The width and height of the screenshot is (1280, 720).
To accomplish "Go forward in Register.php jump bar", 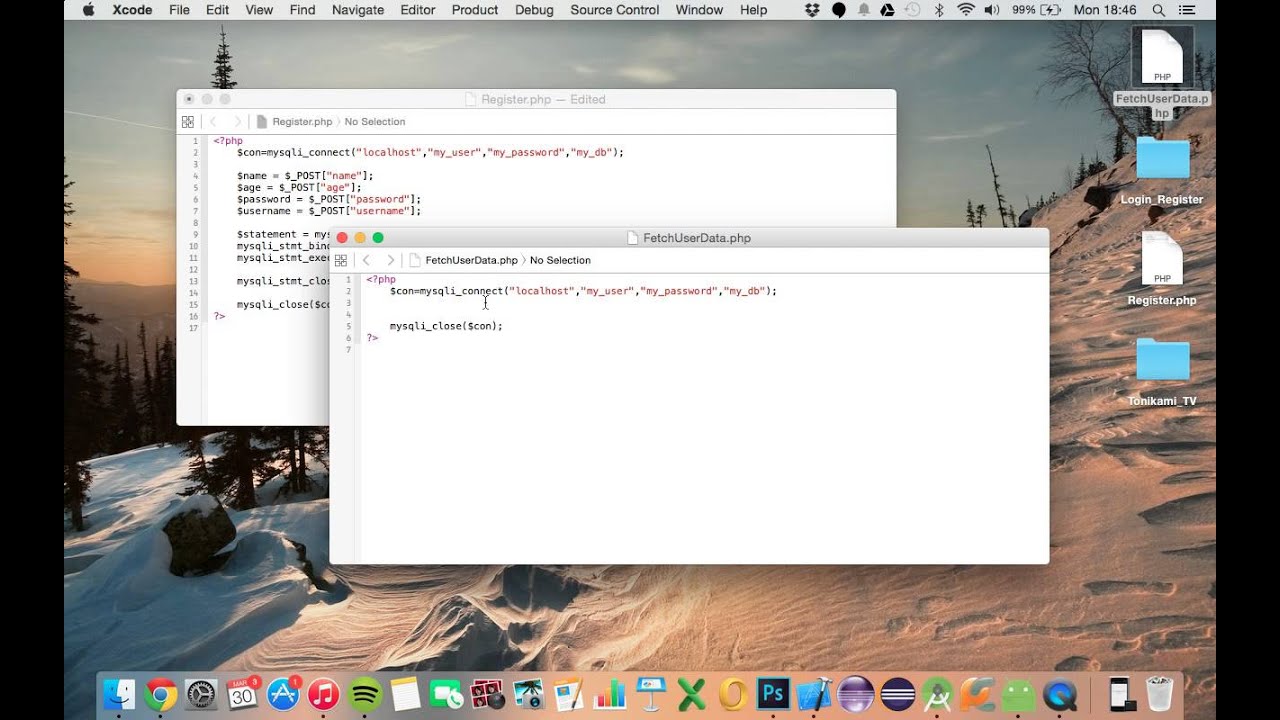I will click(x=237, y=122).
